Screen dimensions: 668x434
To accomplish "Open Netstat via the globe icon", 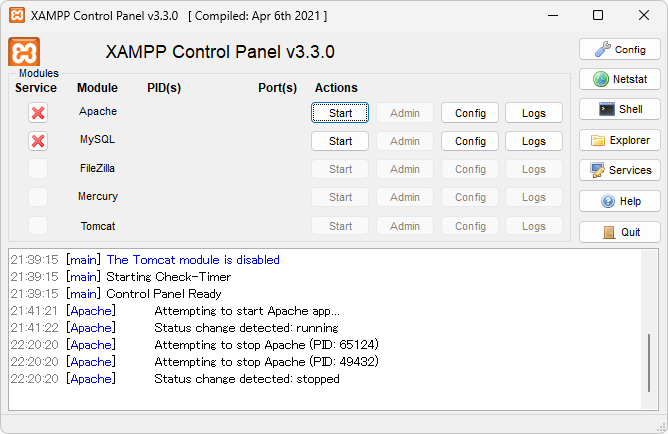I will click(601, 79).
